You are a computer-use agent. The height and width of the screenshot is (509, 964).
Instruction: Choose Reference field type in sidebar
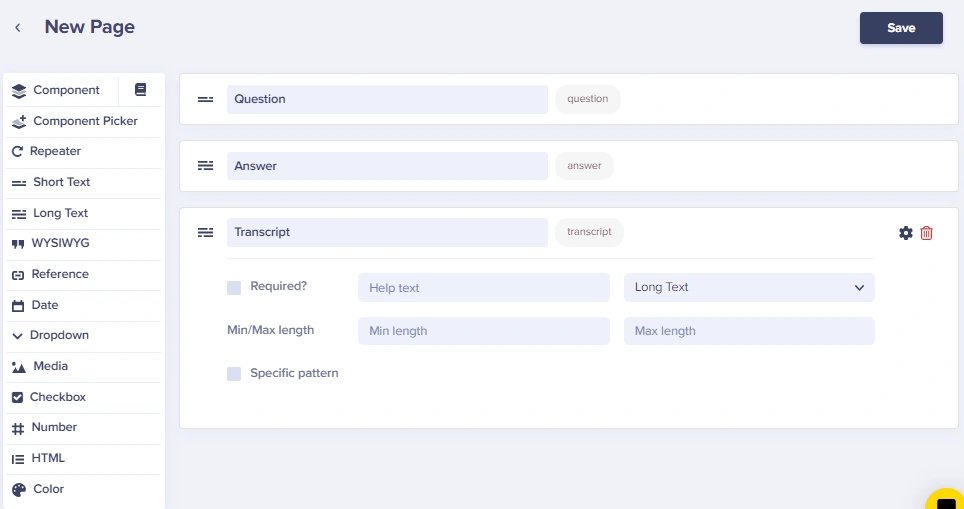coord(84,274)
